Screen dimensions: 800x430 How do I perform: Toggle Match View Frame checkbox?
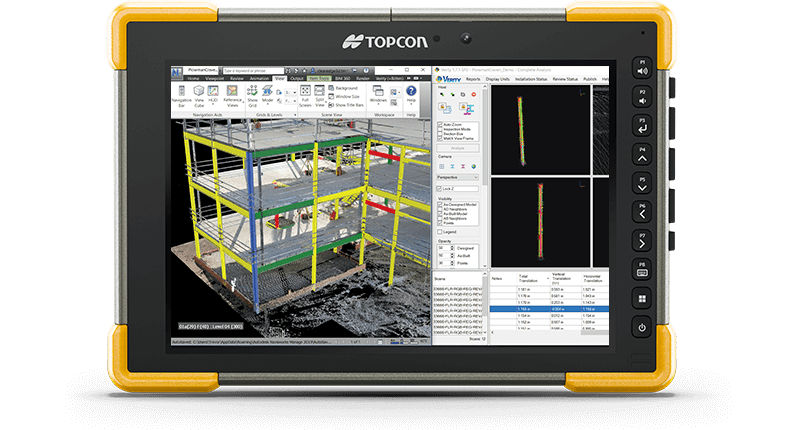pos(440,138)
